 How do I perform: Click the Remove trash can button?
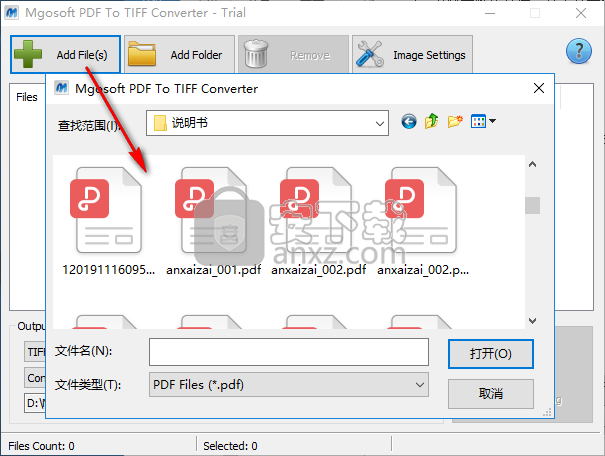point(293,54)
